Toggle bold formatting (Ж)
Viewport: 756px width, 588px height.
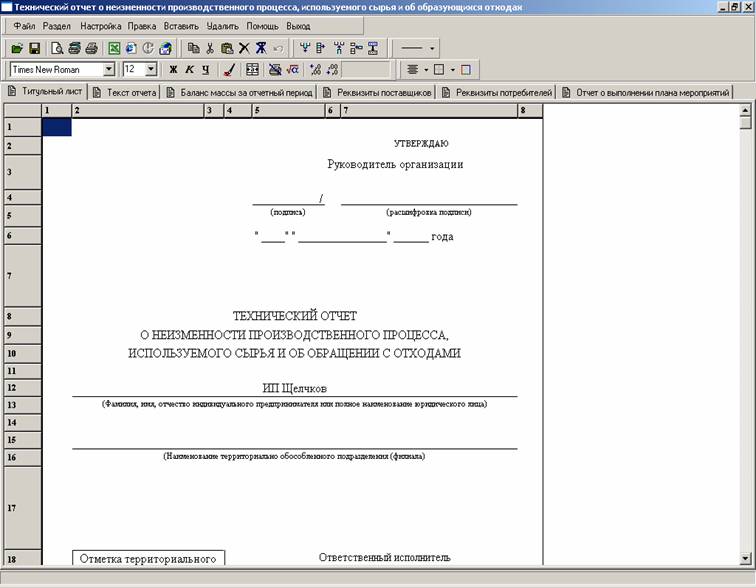(x=173, y=70)
